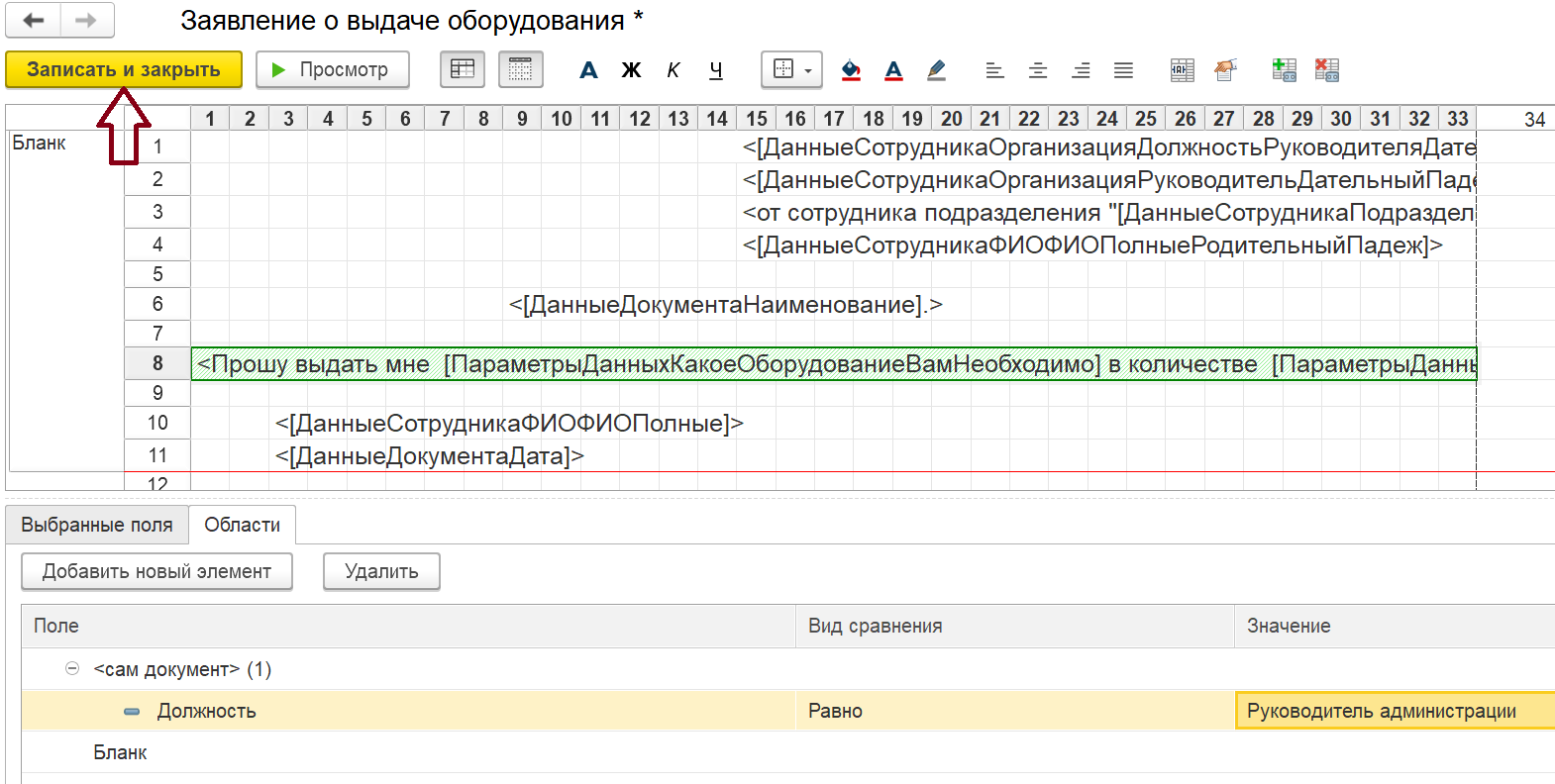This screenshot has width=1555, height=784.
Task: Open the Просмотр preview
Action: [x=333, y=70]
